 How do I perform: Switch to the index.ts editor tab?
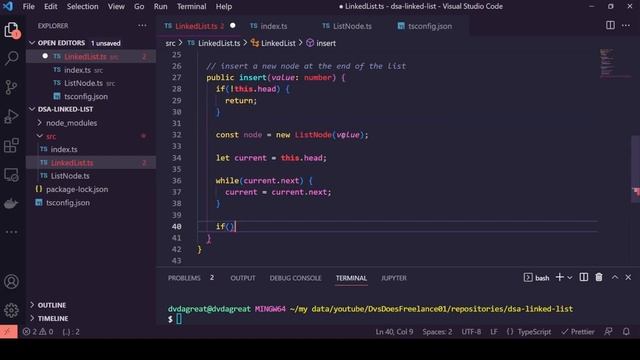pyautogui.click(x=273, y=26)
